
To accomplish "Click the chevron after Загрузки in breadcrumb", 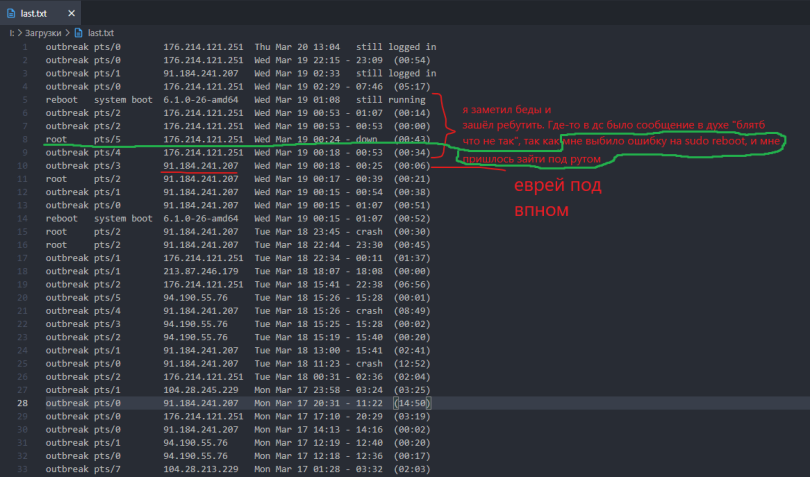I will pos(67,33).
